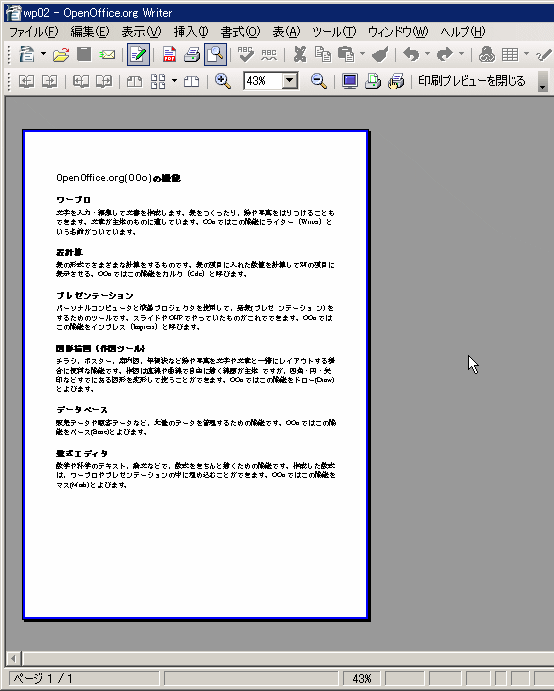Click the Zoom Out magnifier icon

[318, 81]
